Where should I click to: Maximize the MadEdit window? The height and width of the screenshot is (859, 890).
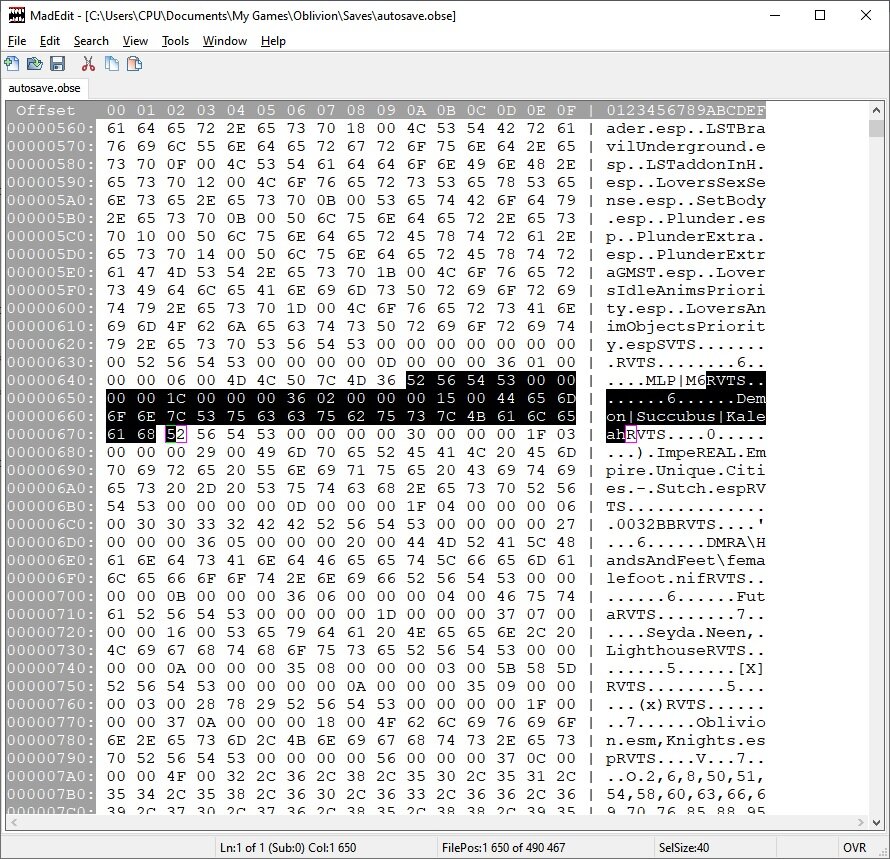click(x=820, y=15)
